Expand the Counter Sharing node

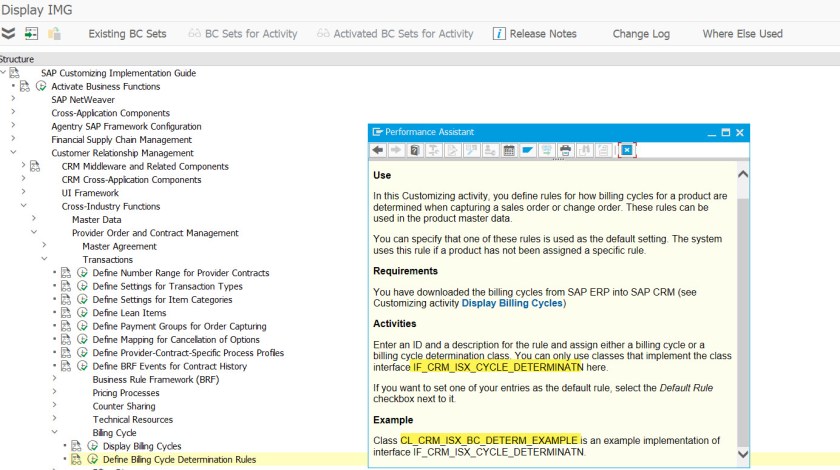(x=55, y=405)
